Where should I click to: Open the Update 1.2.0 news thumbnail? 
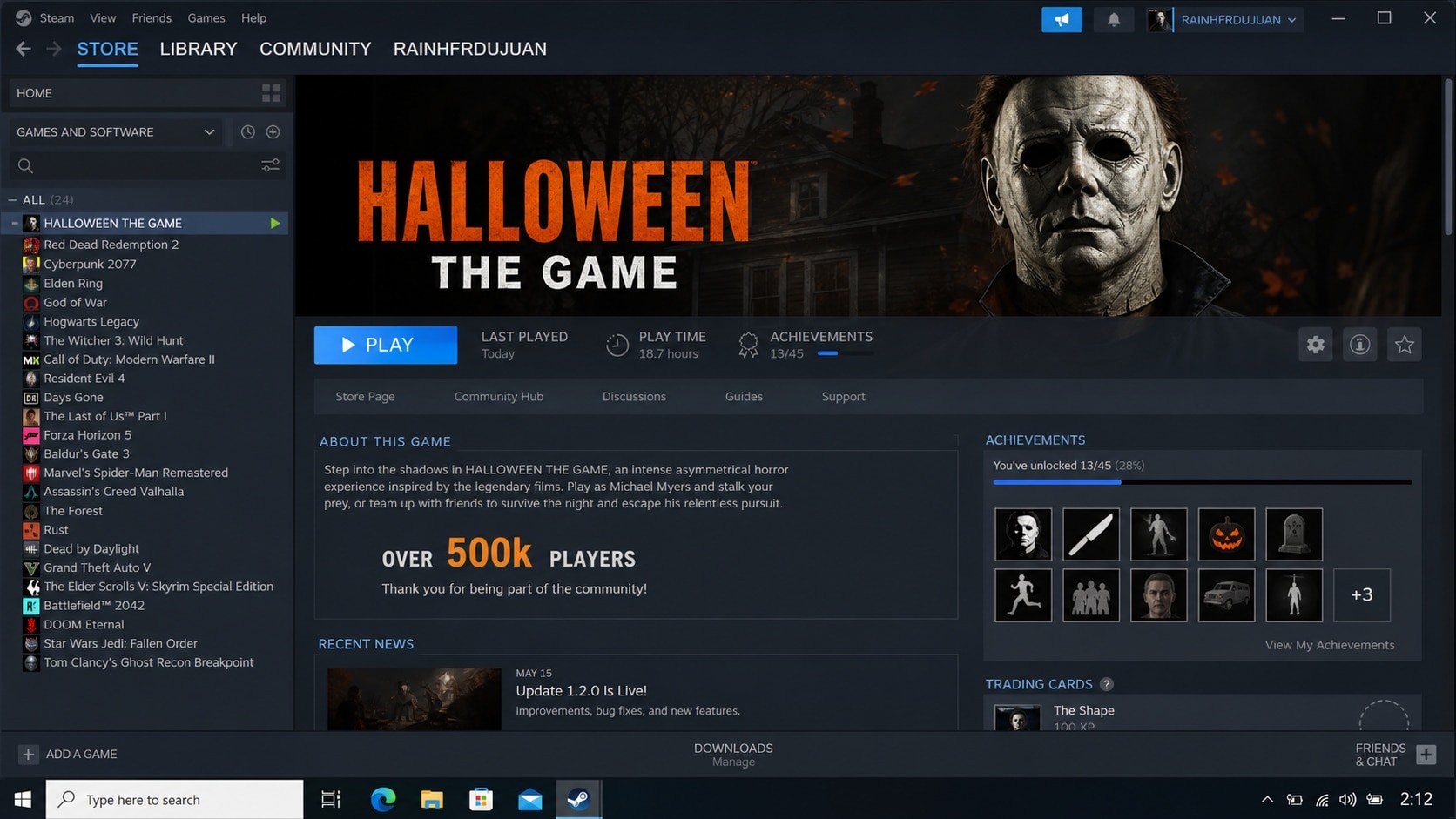[415, 699]
